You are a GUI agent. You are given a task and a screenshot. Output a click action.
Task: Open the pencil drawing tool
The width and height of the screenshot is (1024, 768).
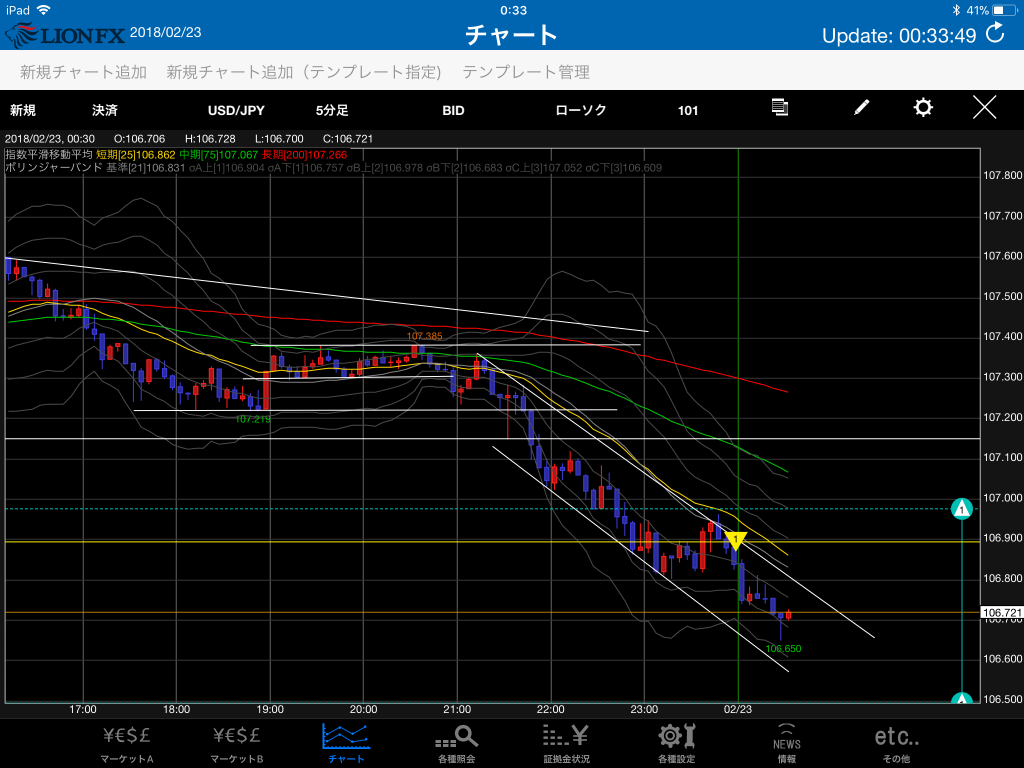click(861, 109)
